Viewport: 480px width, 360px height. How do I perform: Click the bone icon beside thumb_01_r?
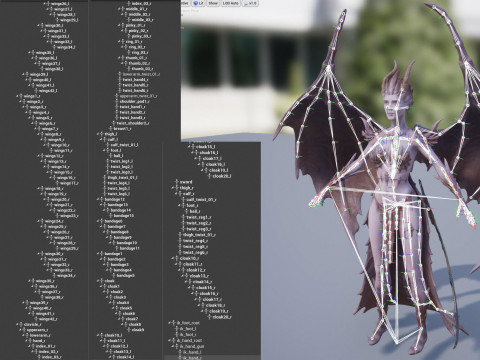(123, 58)
